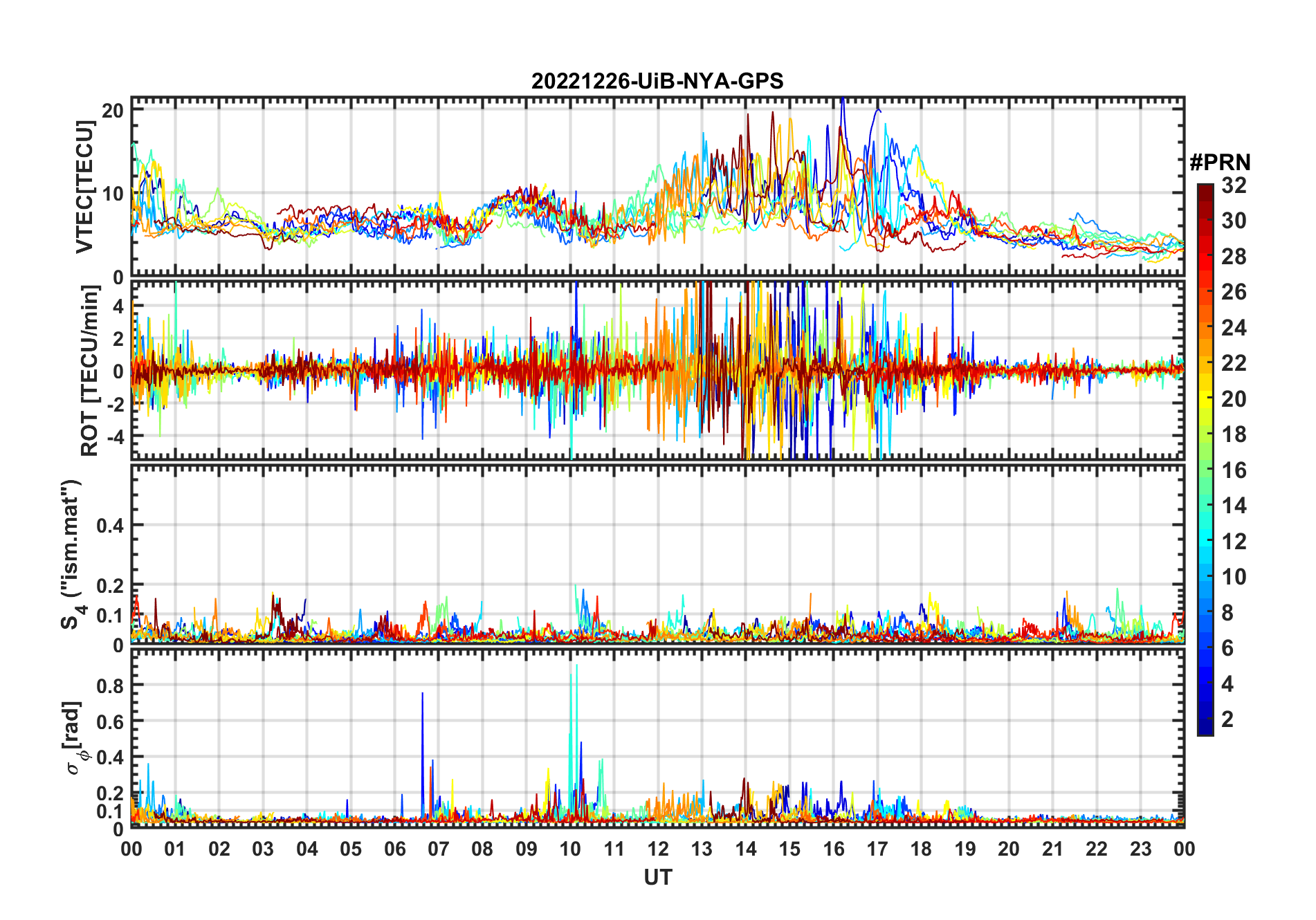Click hour 03 on the UT axis
This screenshot has width=1316, height=920.
click(263, 849)
